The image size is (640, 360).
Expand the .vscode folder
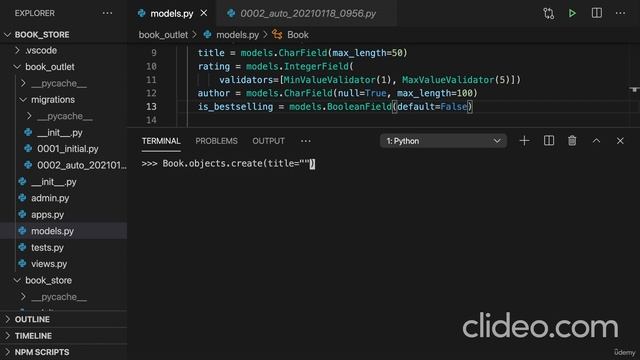coord(17,50)
